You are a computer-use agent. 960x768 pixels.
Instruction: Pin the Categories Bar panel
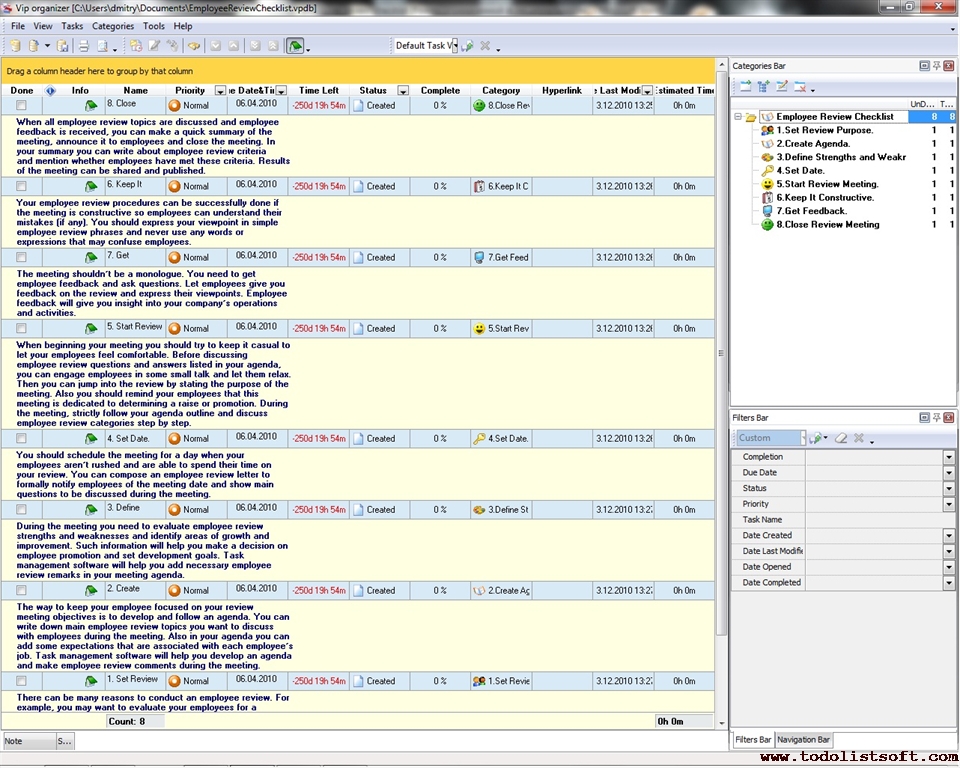pos(937,66)
